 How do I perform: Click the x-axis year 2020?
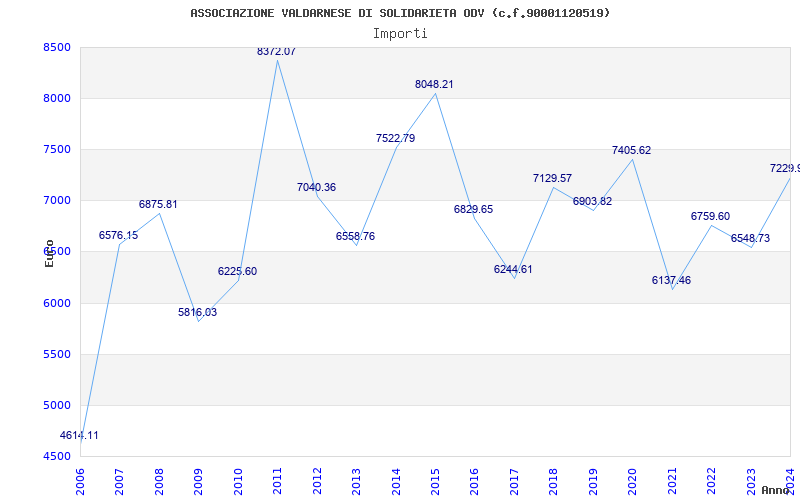(x=633, y=481)
